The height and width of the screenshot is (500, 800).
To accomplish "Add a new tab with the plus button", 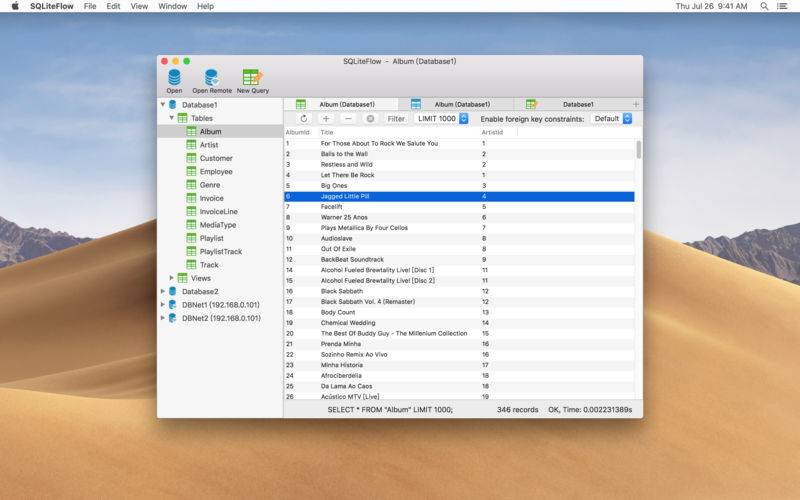I will coord(636,104).
